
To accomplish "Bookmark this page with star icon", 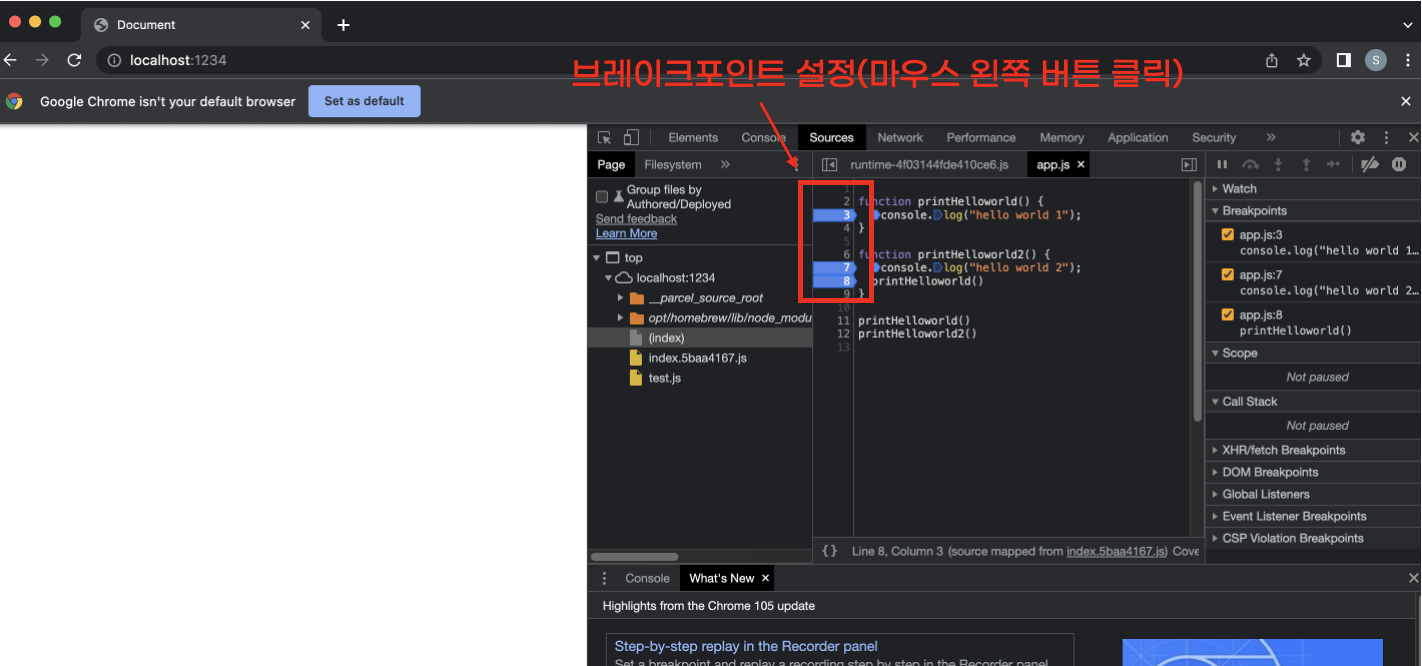I will [x=1304, y=60].
